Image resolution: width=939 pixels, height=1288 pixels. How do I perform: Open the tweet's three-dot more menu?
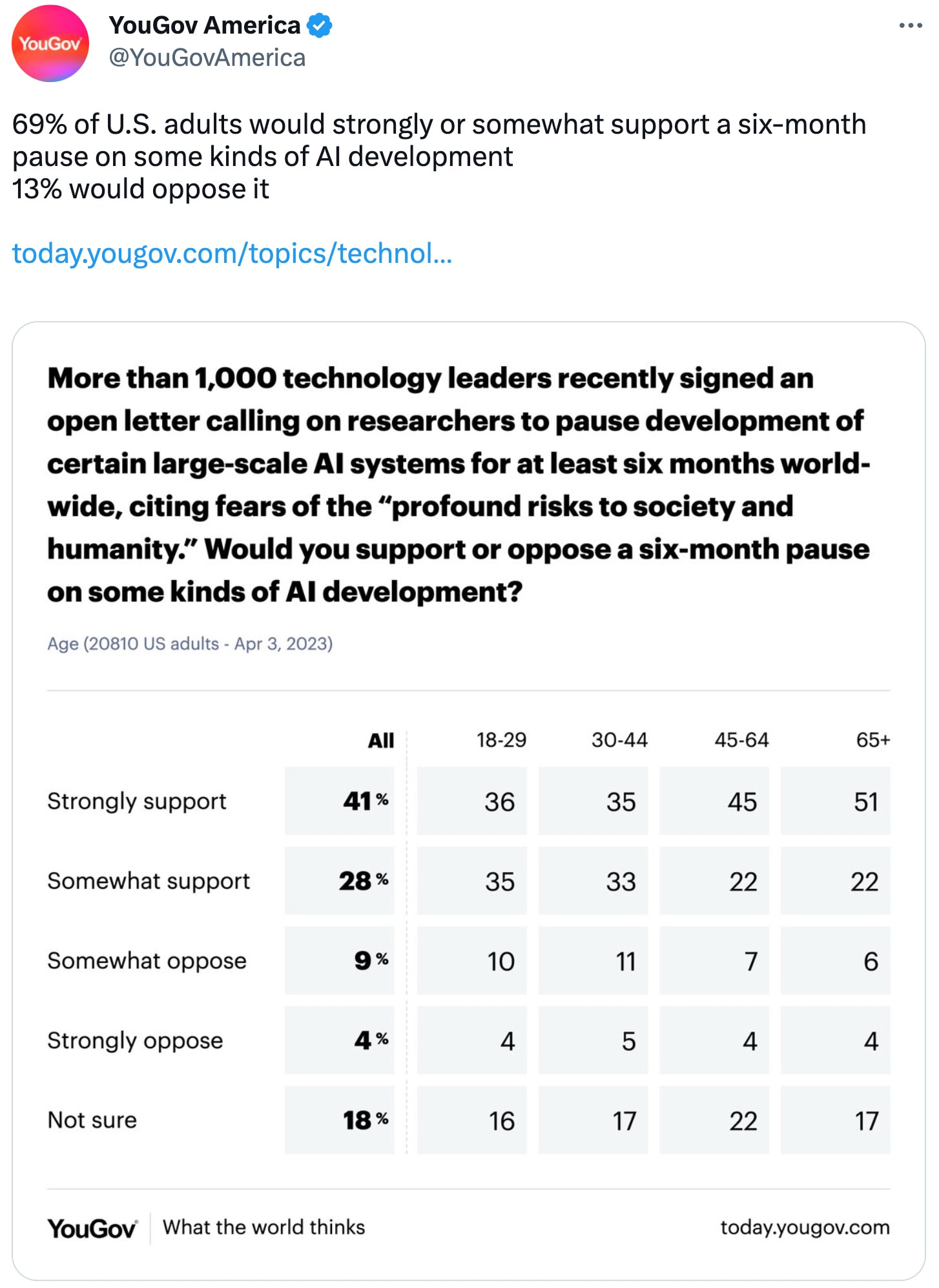911,26
